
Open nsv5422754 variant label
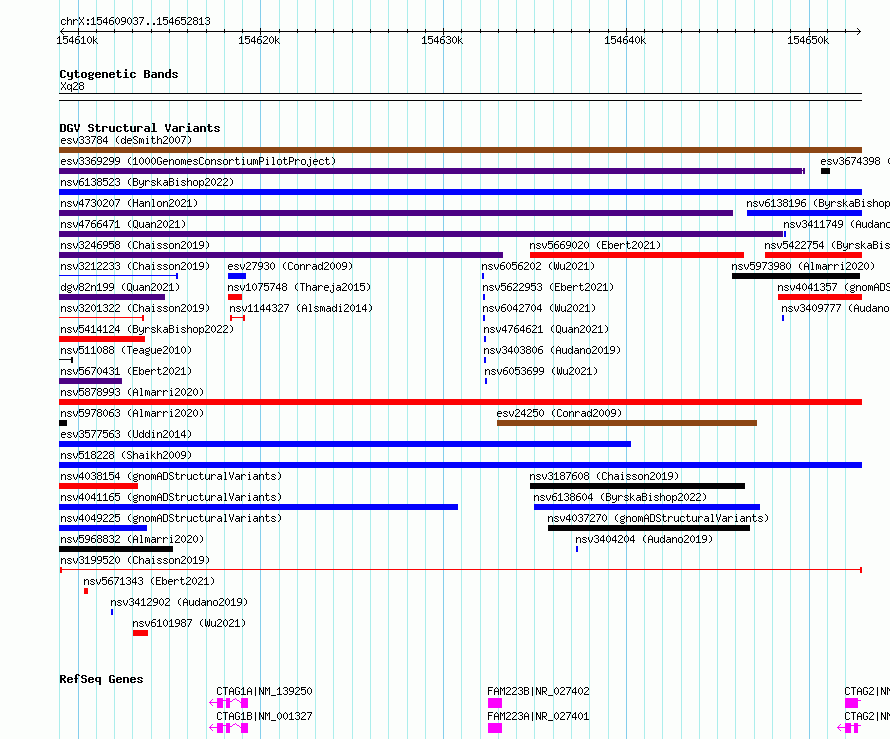[x=827, y=245]
